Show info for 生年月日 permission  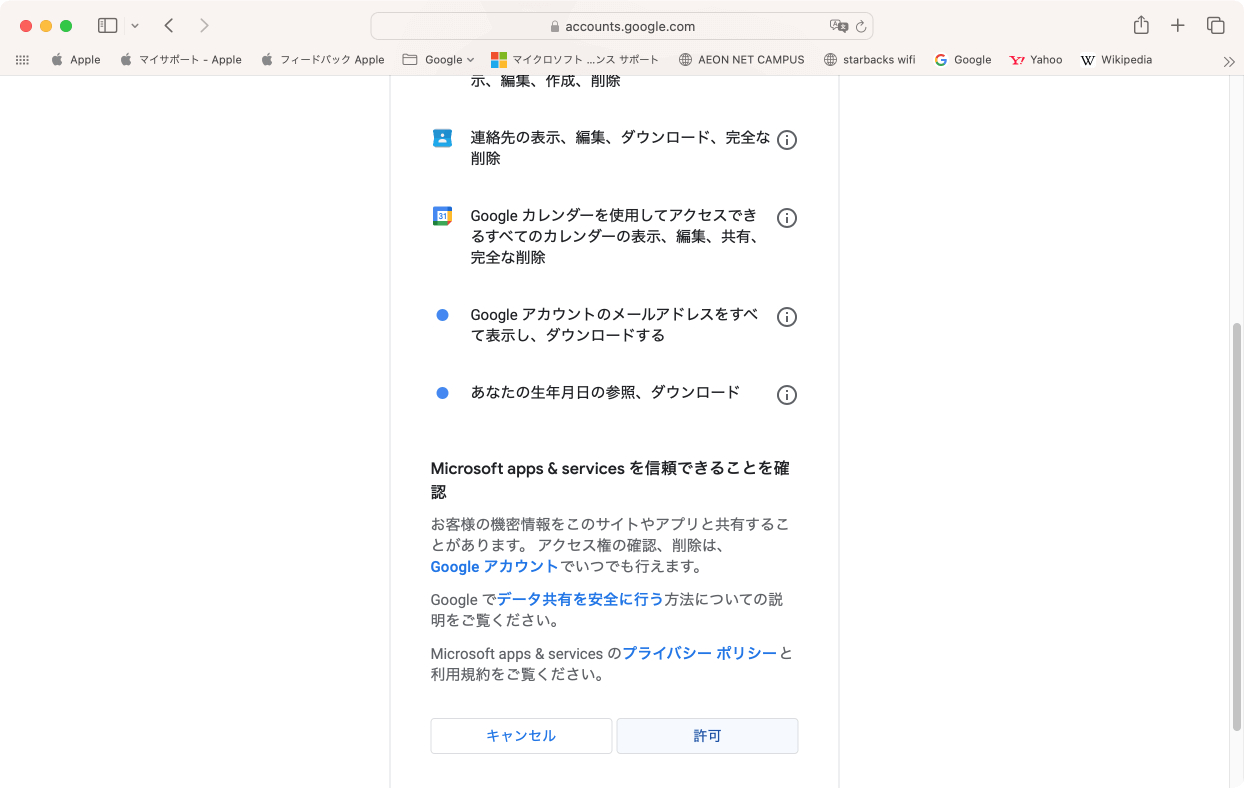coord(787,395)
